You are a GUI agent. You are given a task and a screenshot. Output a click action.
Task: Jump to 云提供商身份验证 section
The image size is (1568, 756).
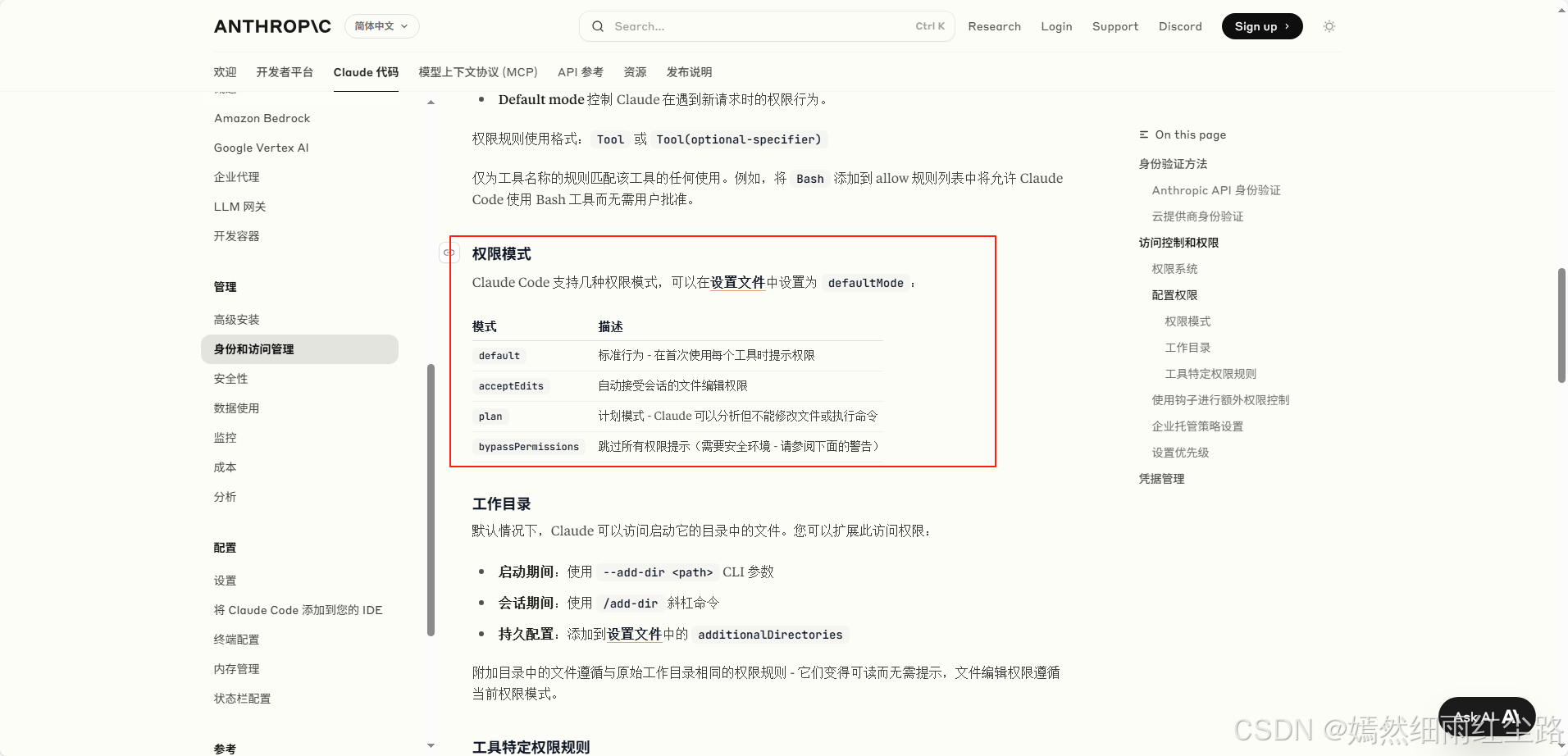[x=1197, y=216]
